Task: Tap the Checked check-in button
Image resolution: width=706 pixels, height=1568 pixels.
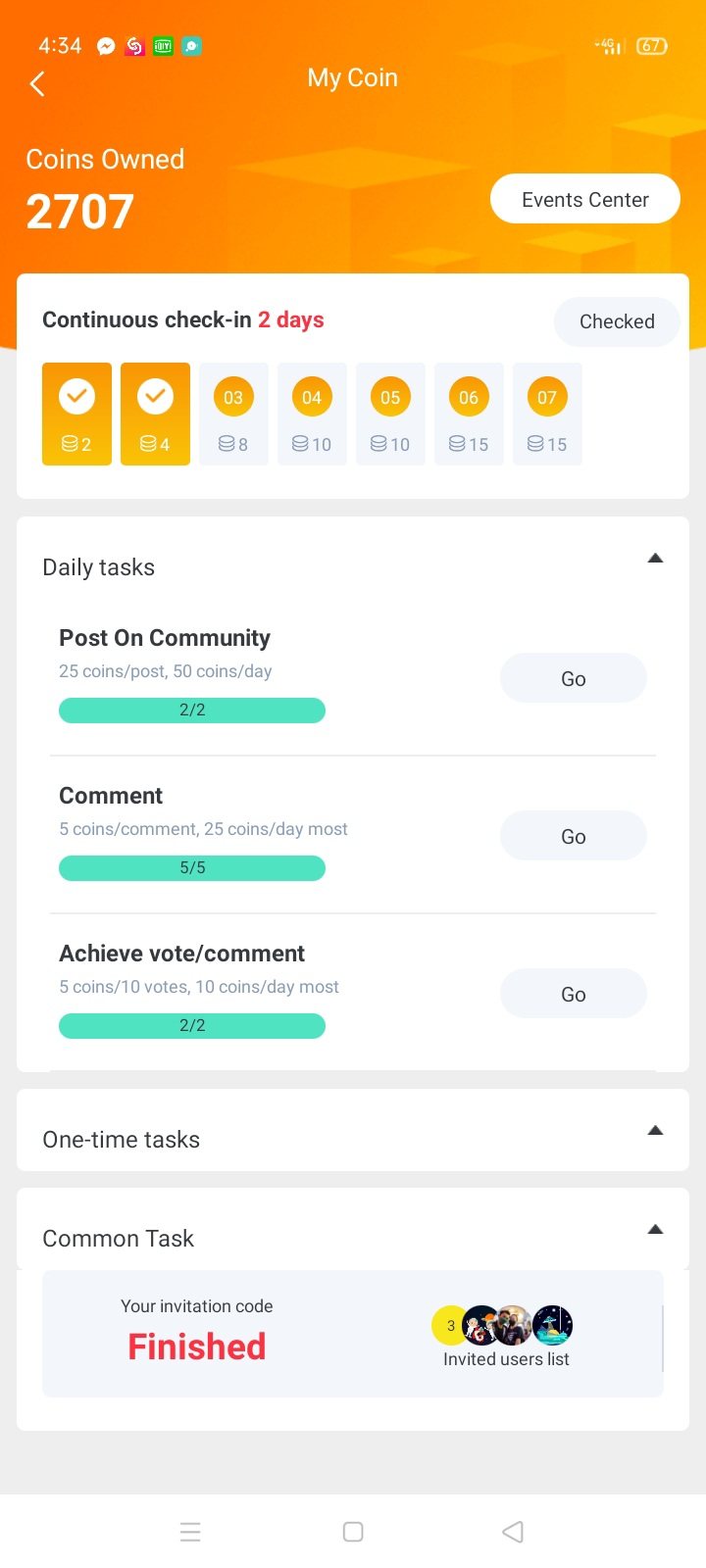Action: (x=616, y=321)
